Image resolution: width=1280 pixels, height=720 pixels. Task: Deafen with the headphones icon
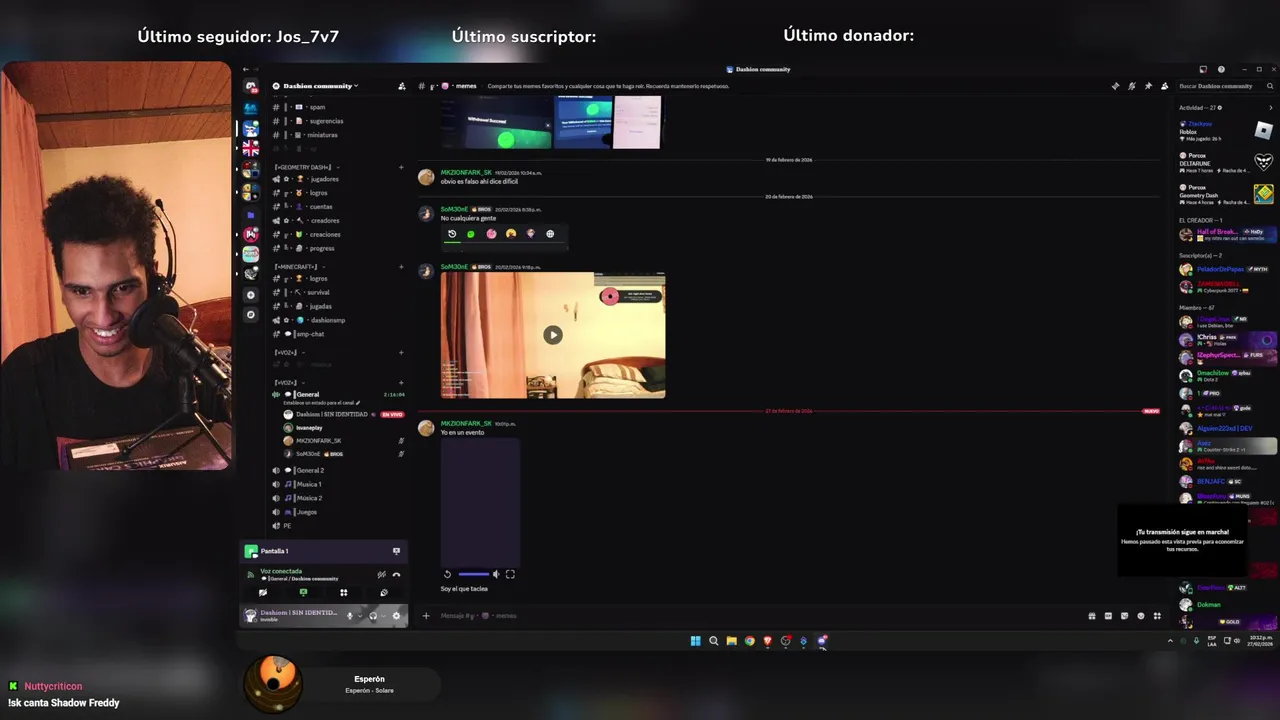[x=373, y=616]
